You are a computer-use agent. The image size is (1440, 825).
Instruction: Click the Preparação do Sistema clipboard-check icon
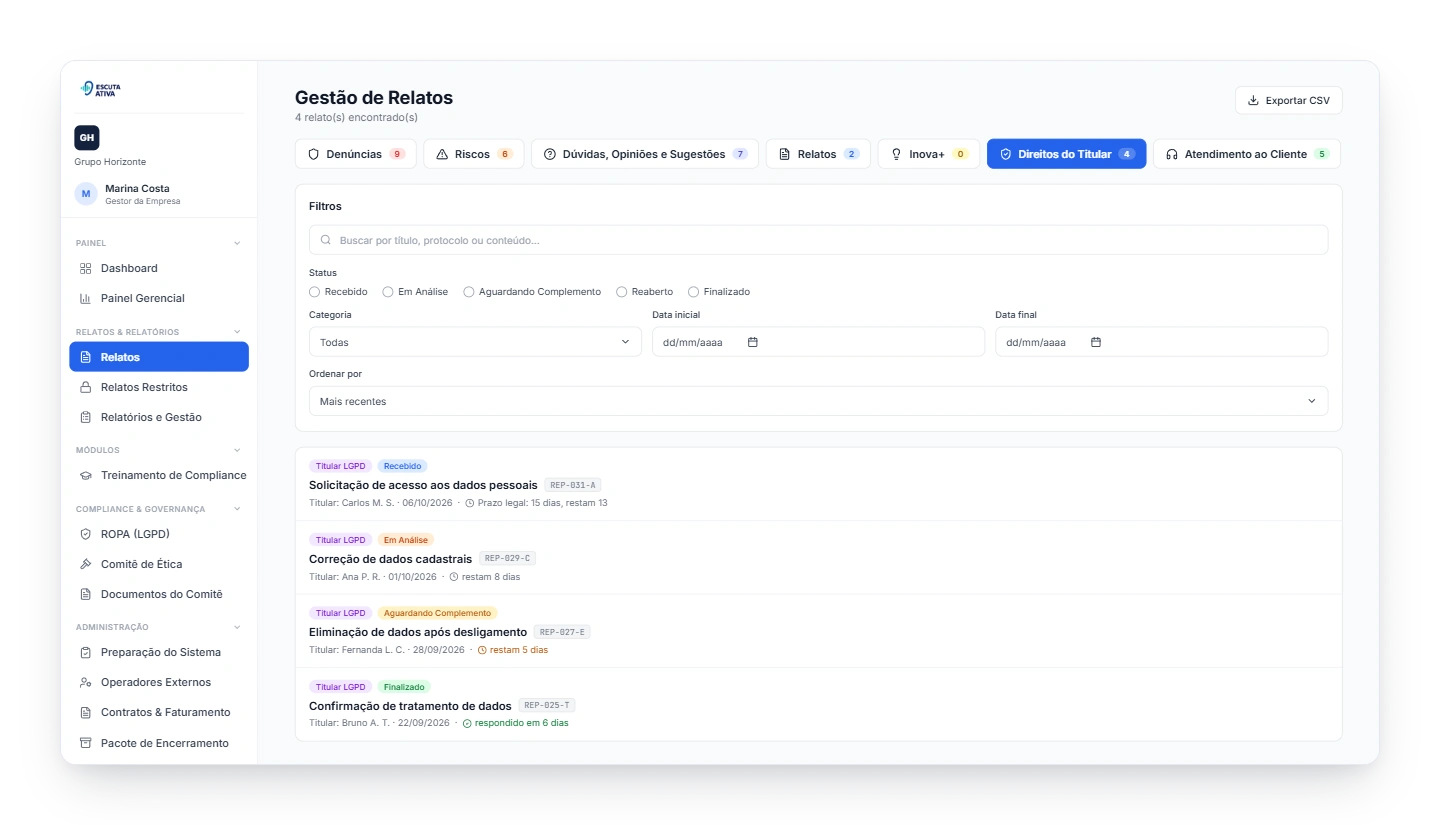(86, 652)
